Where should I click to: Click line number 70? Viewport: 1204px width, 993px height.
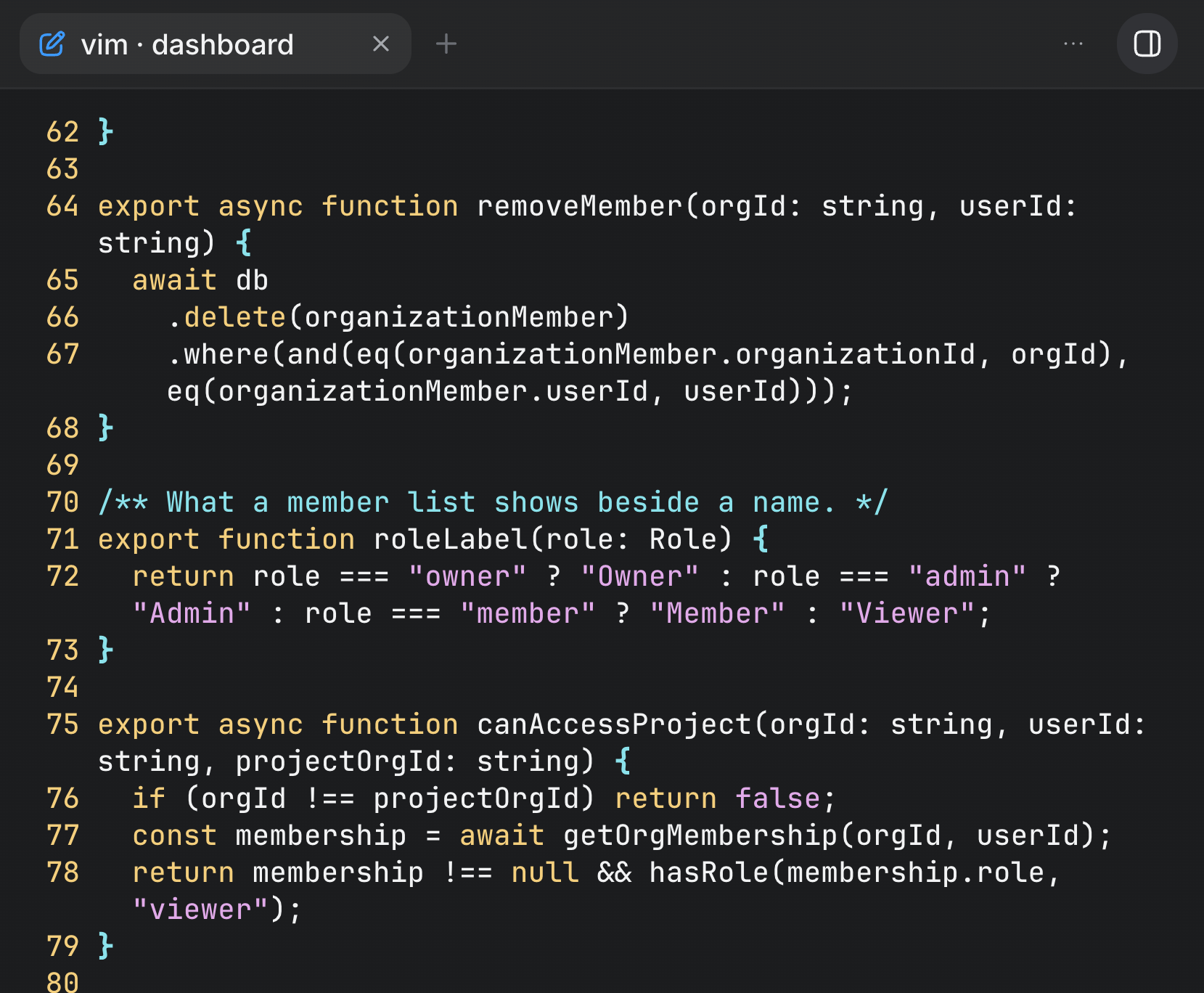coord(62,502)
